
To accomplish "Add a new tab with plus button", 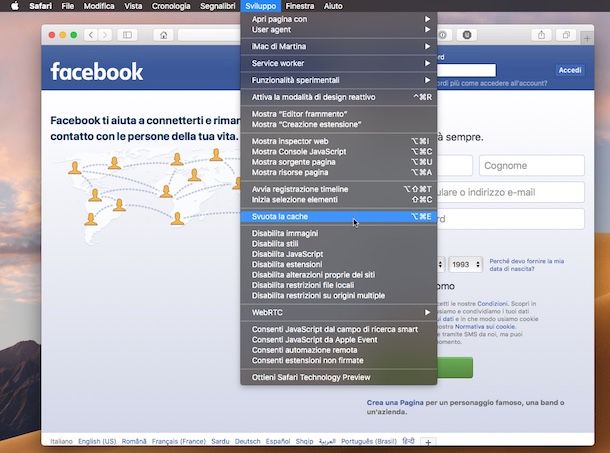I will (x=587, y=39).
